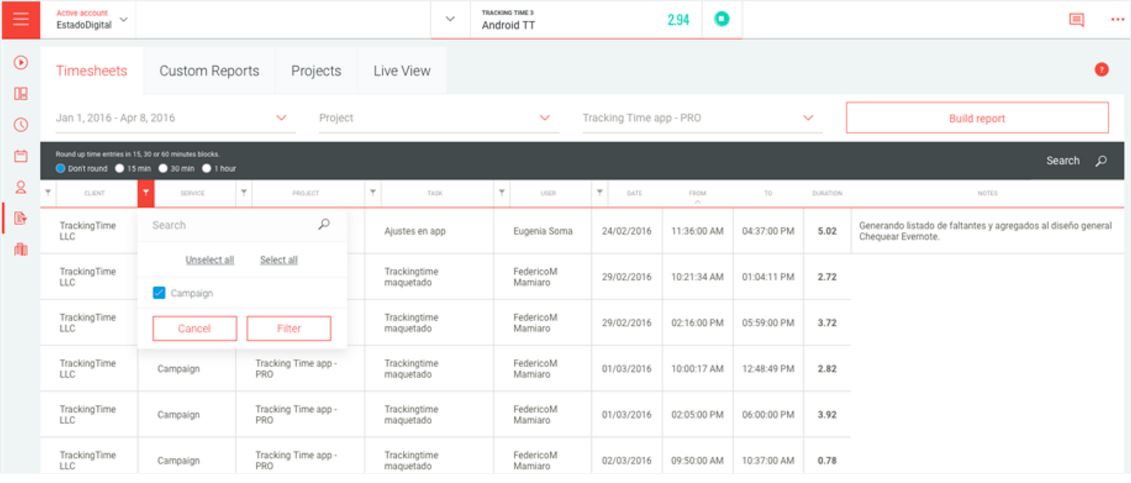Screen dimensions: 1131x483
Task: Click the 10:21:34 AM from time
Action: click(x=697, y=277)
